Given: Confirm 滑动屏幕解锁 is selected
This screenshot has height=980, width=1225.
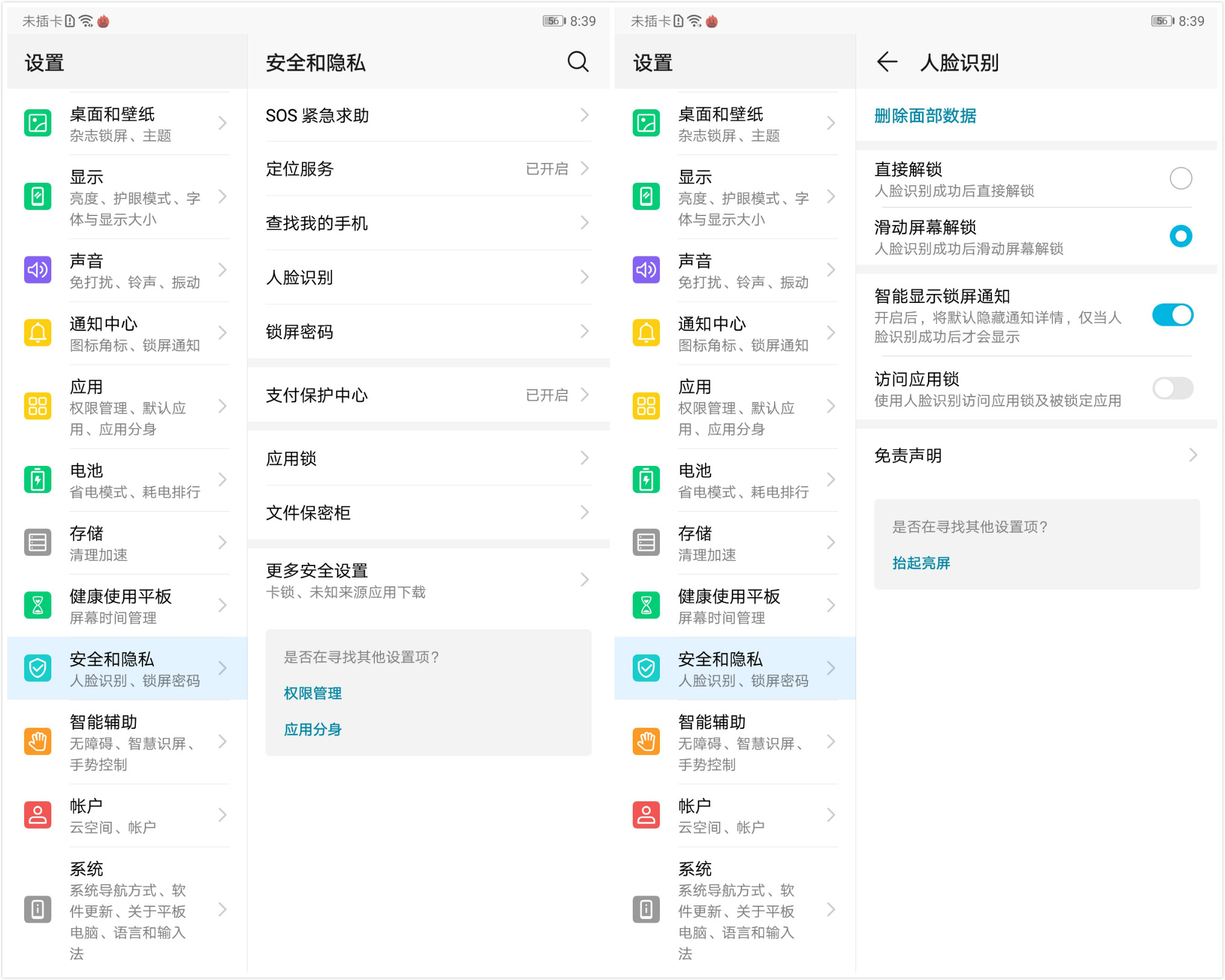Looking at the screenshot, I should (x=1180, y=237).
